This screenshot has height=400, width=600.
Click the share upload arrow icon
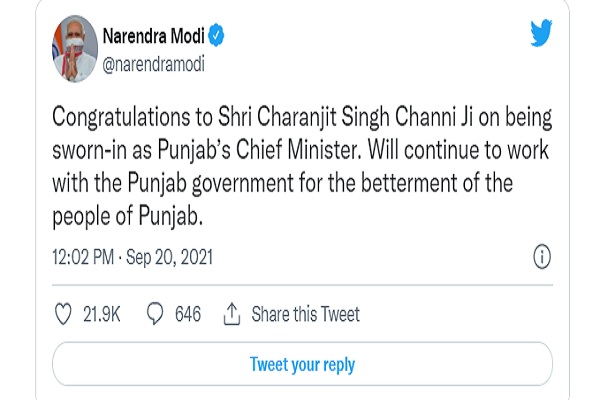click(232, 314)
